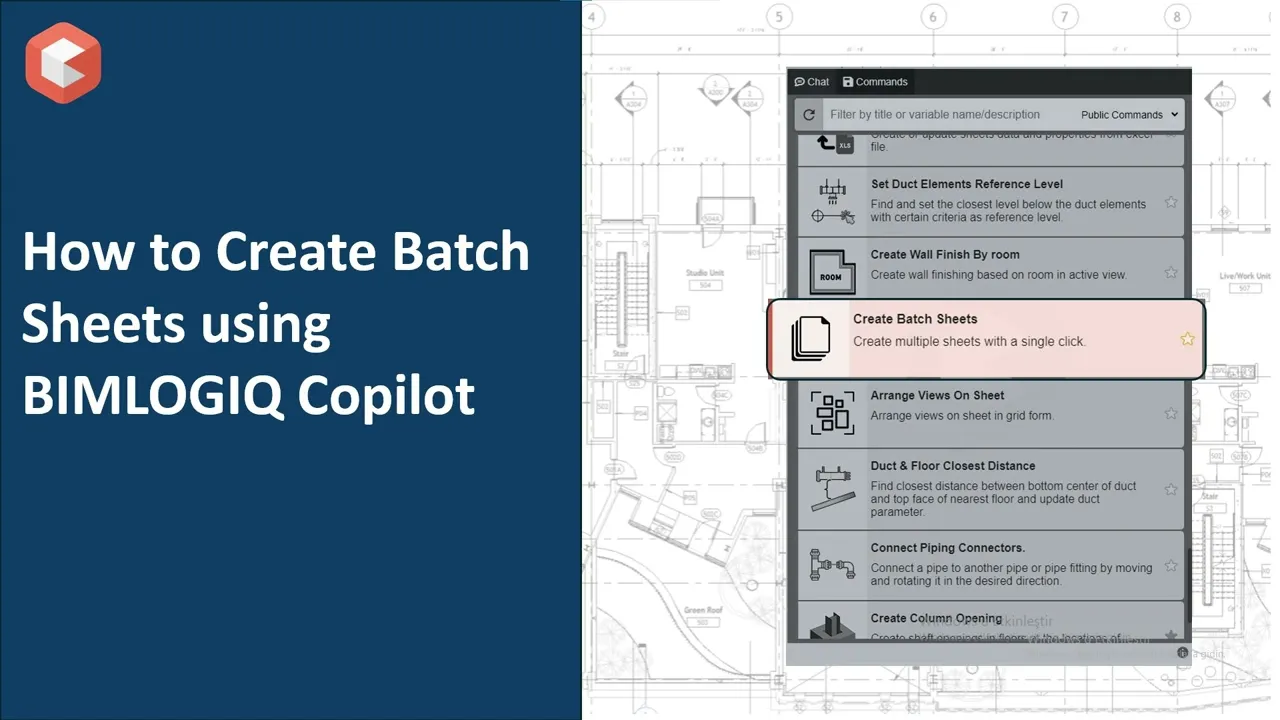Viewport: 1280px width, 720px height.
Task: Toggle the Create Column Opening favorite star
Action: click(x=1171, y=635)
